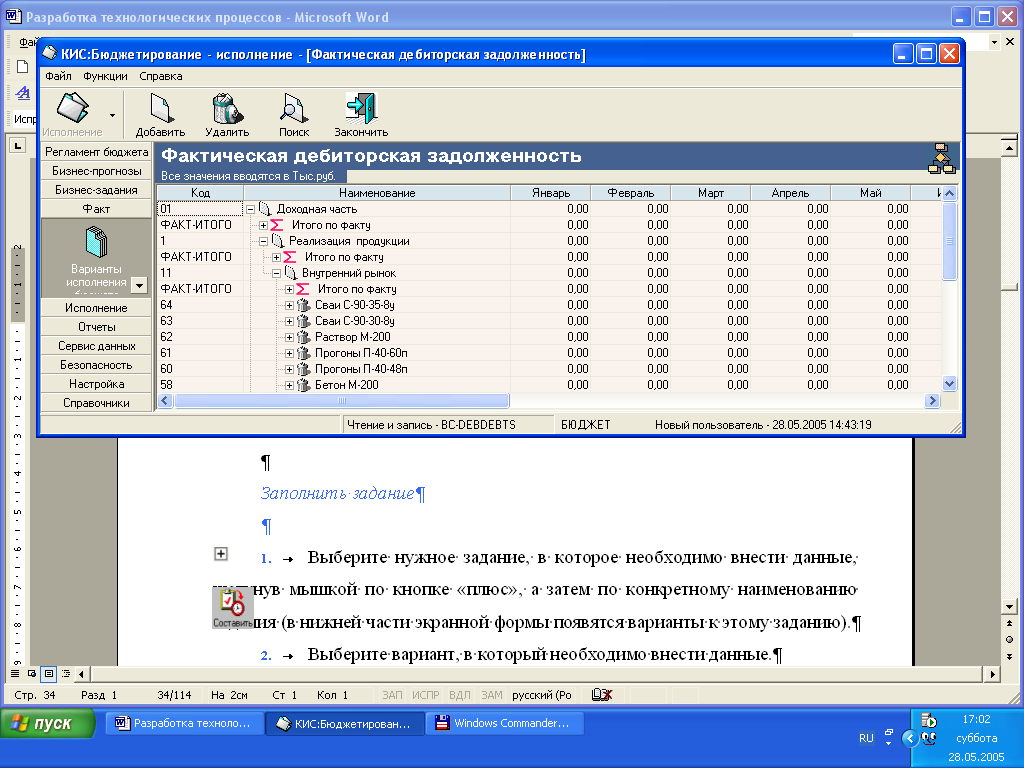Click the structure diagram icon in header
This screenshot has width=1024, height=768.
(x=942, y=159)
